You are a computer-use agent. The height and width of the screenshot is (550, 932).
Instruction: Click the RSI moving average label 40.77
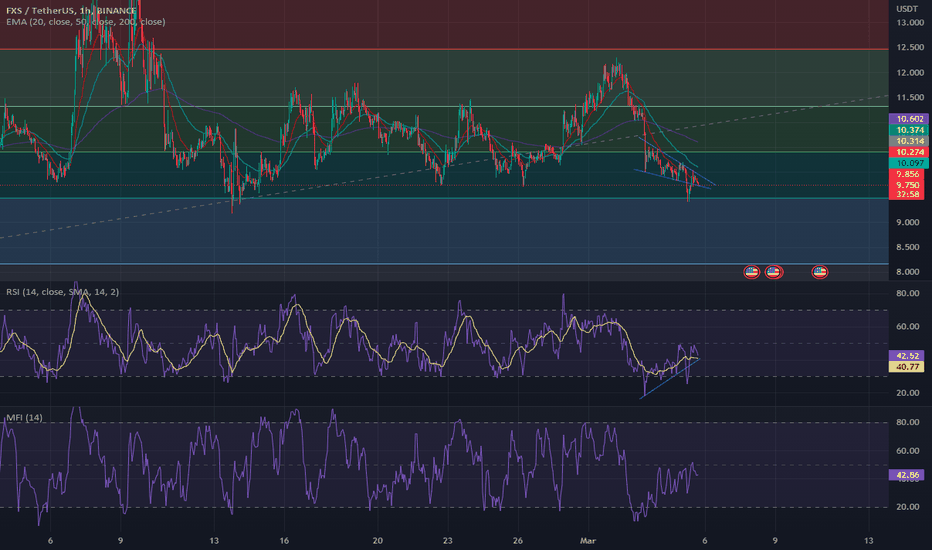907,367
